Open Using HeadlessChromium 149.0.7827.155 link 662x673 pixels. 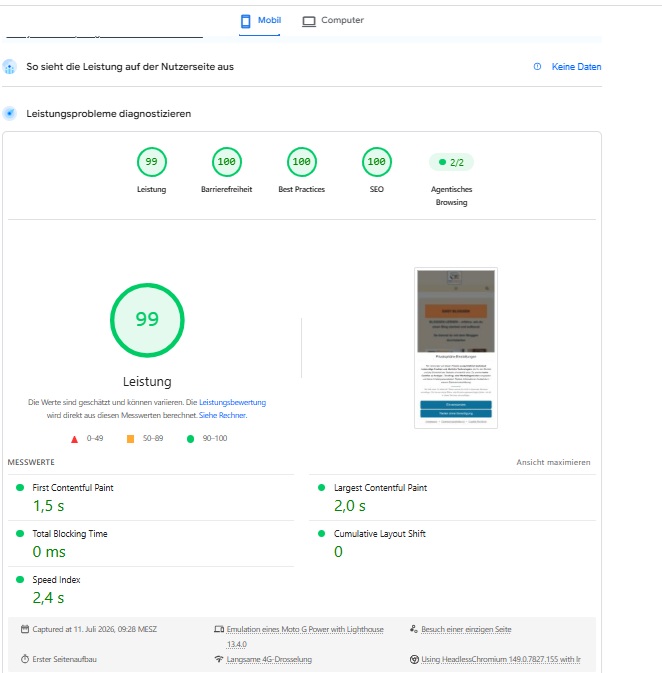pos(501,659)
